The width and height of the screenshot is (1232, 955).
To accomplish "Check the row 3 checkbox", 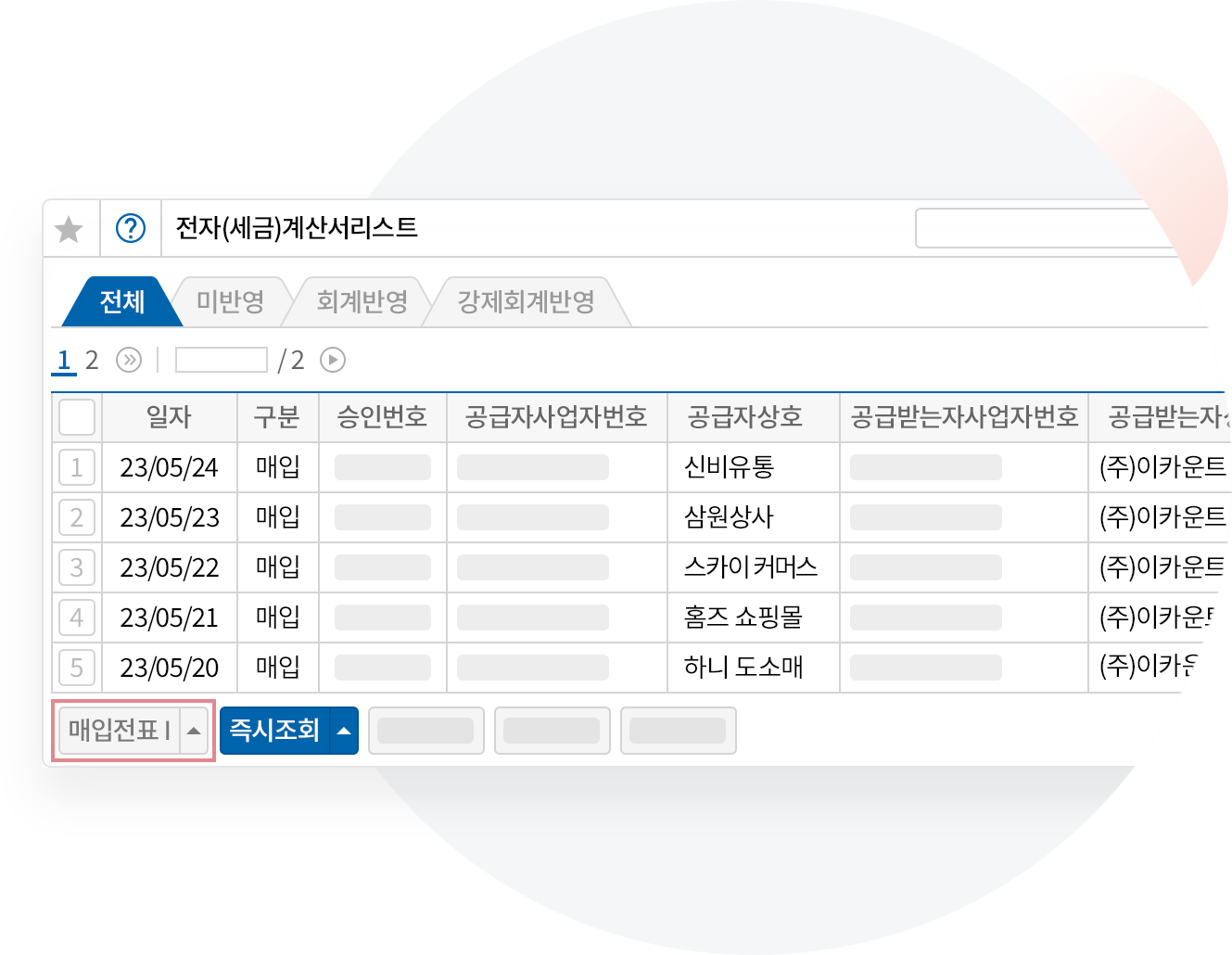I will pos(77,567).
